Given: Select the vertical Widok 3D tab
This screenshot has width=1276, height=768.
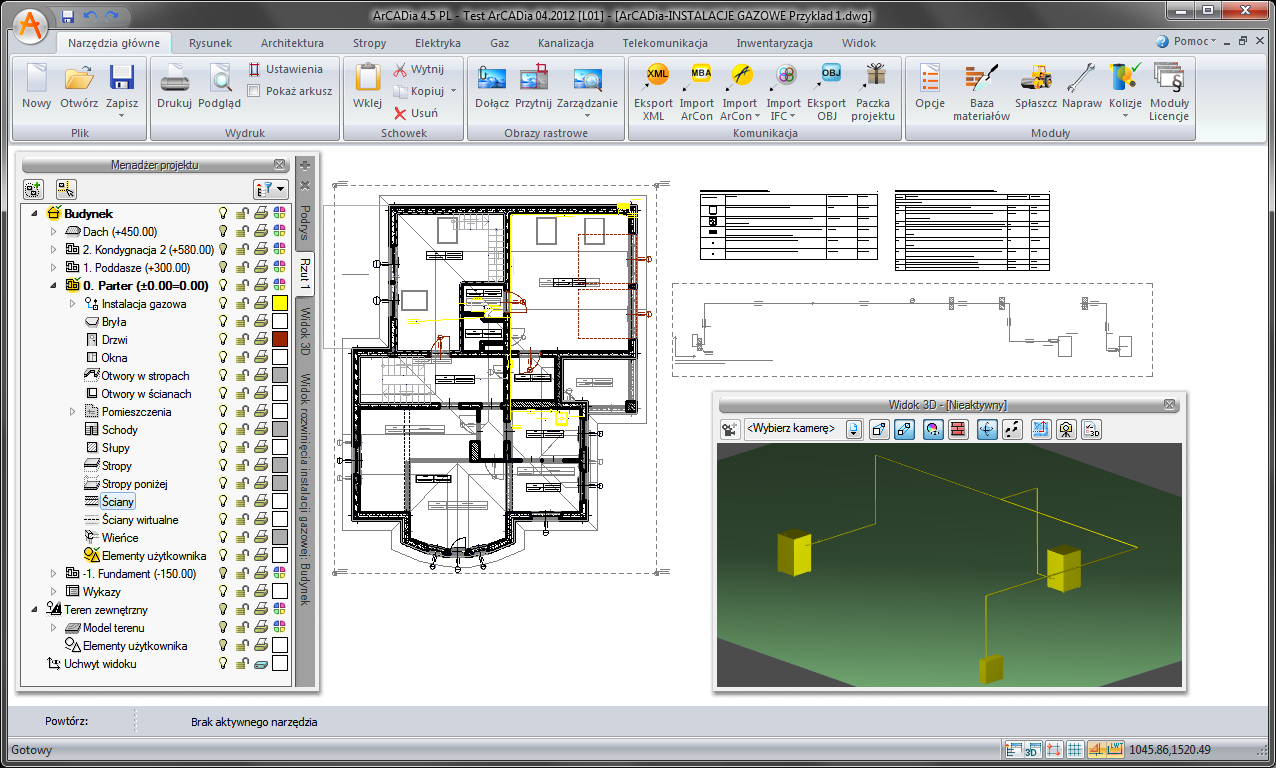Looking at the screenshot, I should click(x=305, y=333).
